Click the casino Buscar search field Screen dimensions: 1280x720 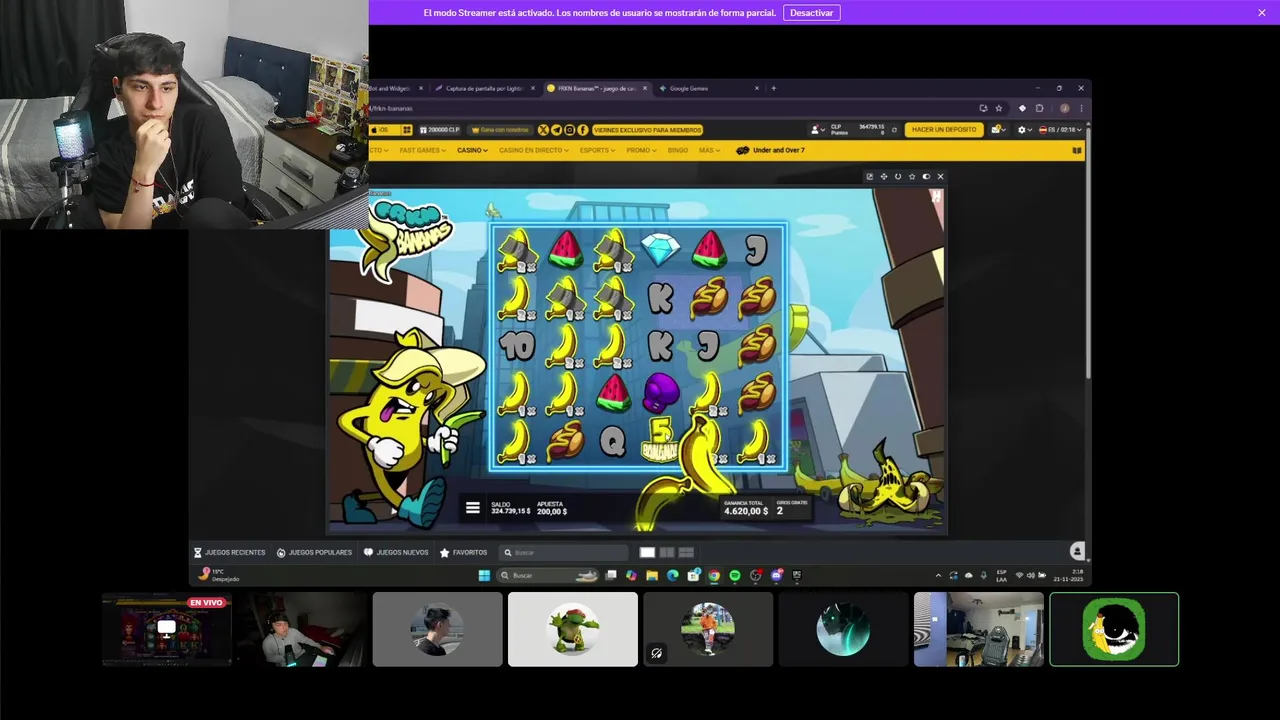pos(565,552)
